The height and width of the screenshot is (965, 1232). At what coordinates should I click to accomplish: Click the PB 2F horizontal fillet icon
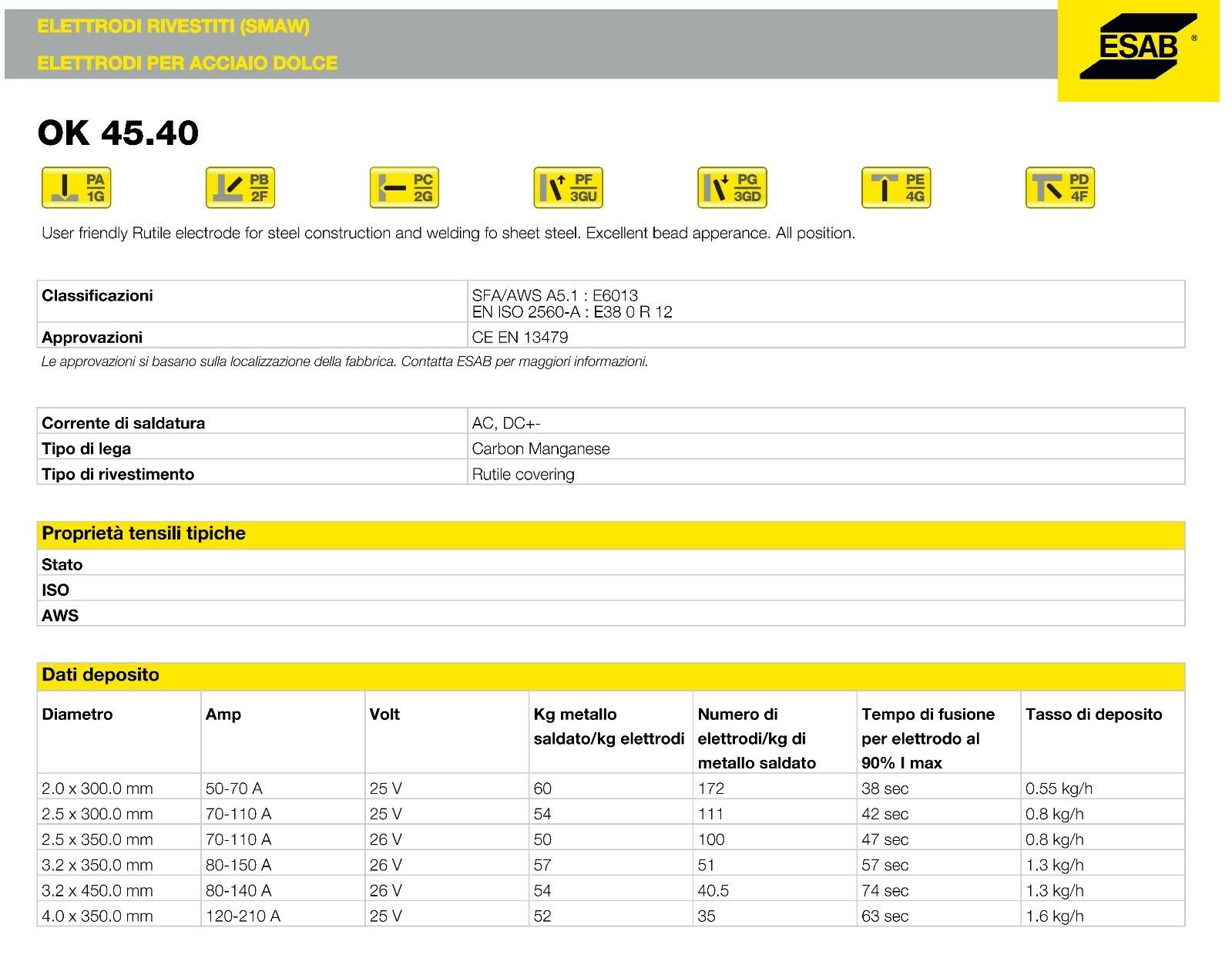240,187
